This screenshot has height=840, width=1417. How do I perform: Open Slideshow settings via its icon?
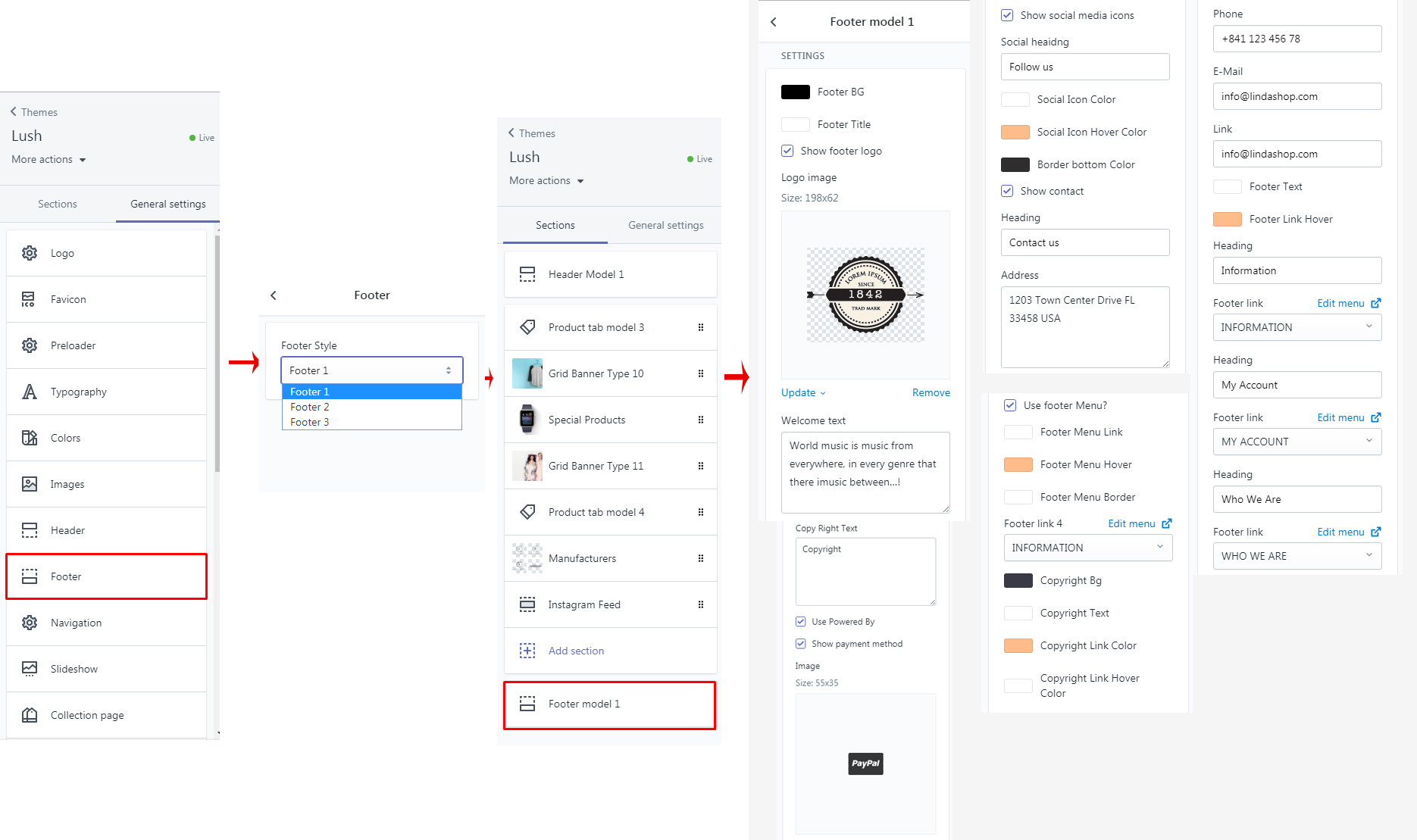pos(30,669)
